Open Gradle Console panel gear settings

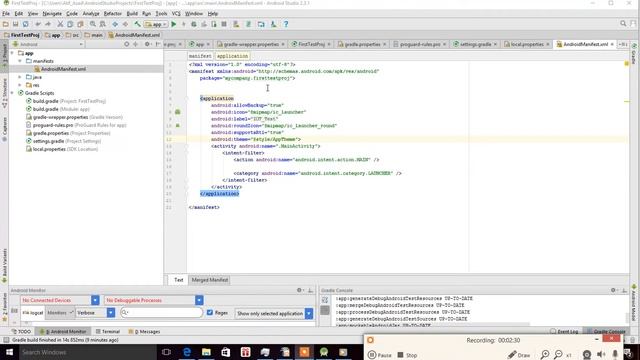(x=613, y=290)
